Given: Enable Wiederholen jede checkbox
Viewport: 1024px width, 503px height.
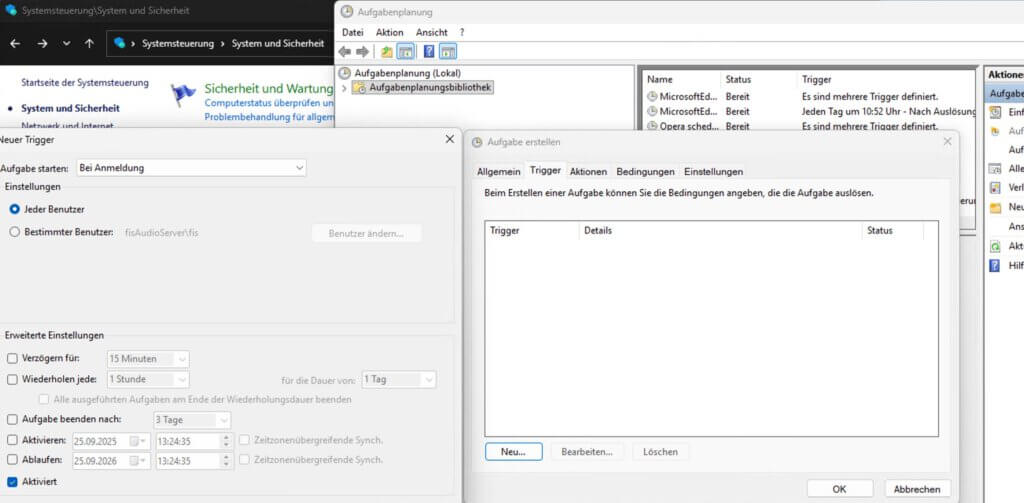Looking at the screenshot, I should [x=12, y=379].
